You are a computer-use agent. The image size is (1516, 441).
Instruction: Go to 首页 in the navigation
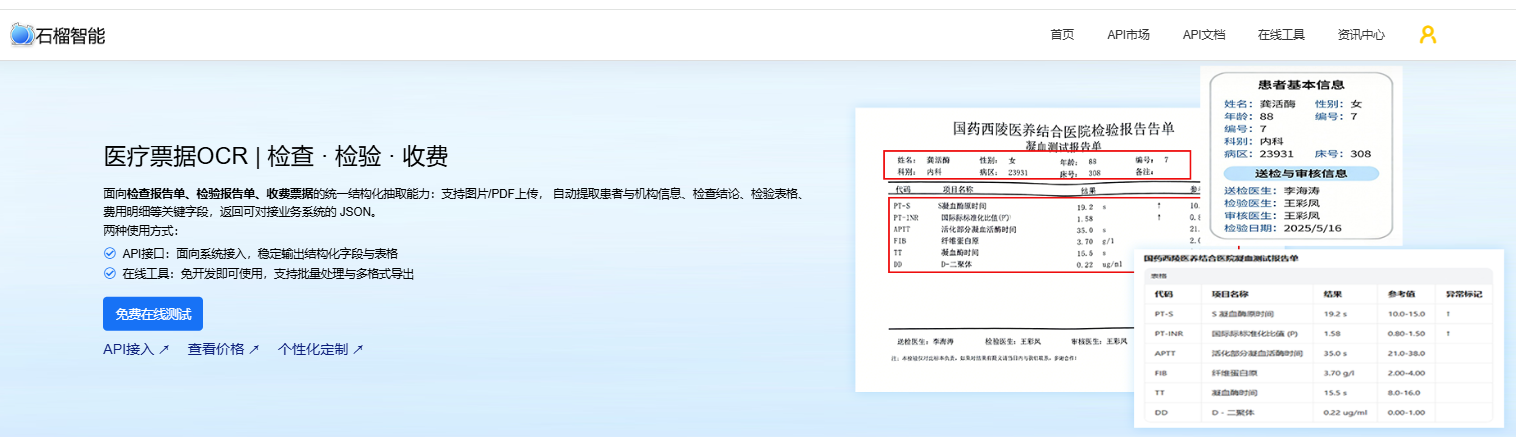pos(1062,35)
